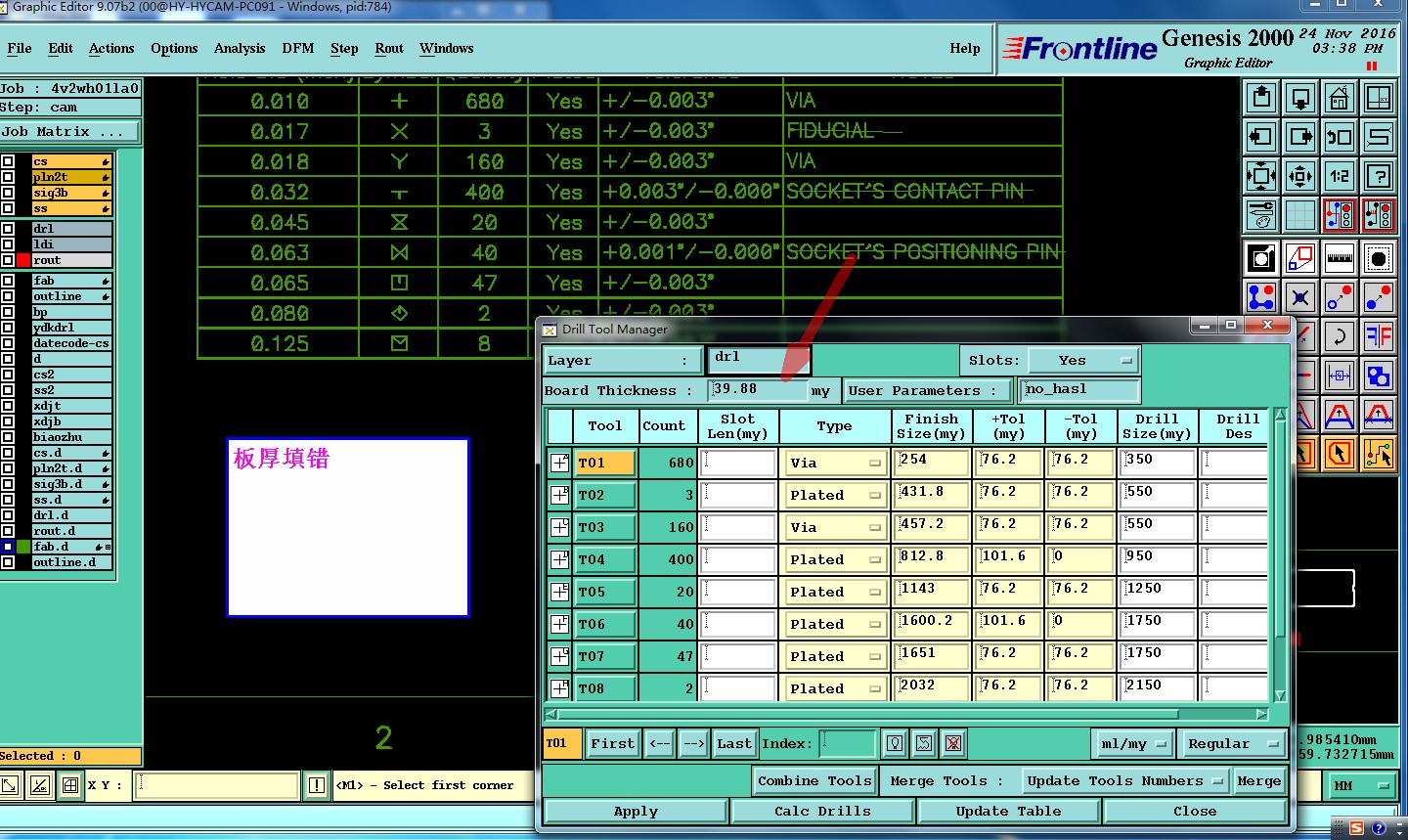Viewport: 1408px width, 840px height.
Task: Click the T01 Finish Size field 254
Action: point(933,463)
